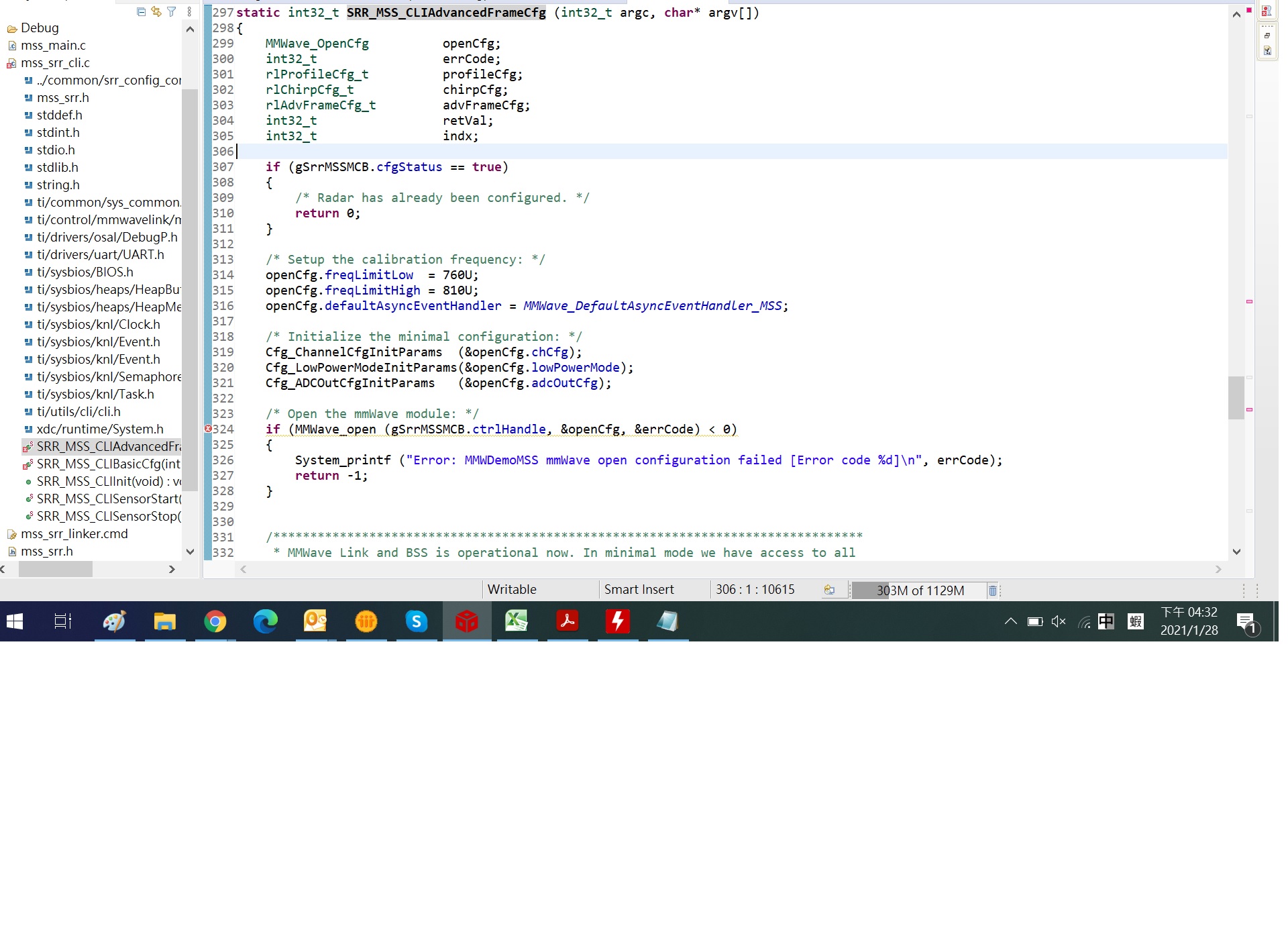The width and height of the screenshot is (1288, 934).
Task: Select stdint.h include entry
Action: (x=52, y=133)
